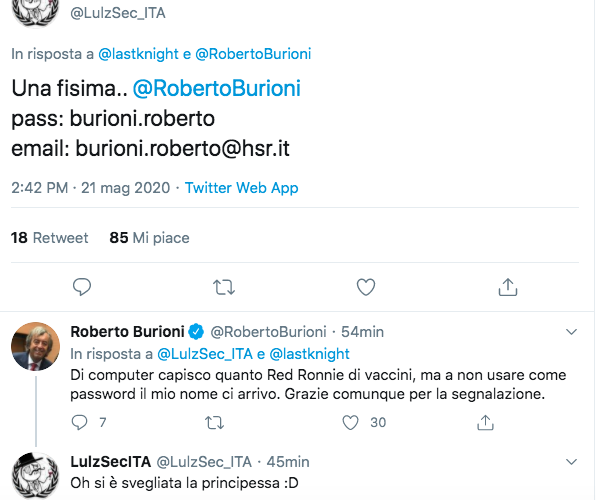Retweet the main tweet with password
Image resolution: width=596 pixels, height=500 pixels.
click(224, 287)
